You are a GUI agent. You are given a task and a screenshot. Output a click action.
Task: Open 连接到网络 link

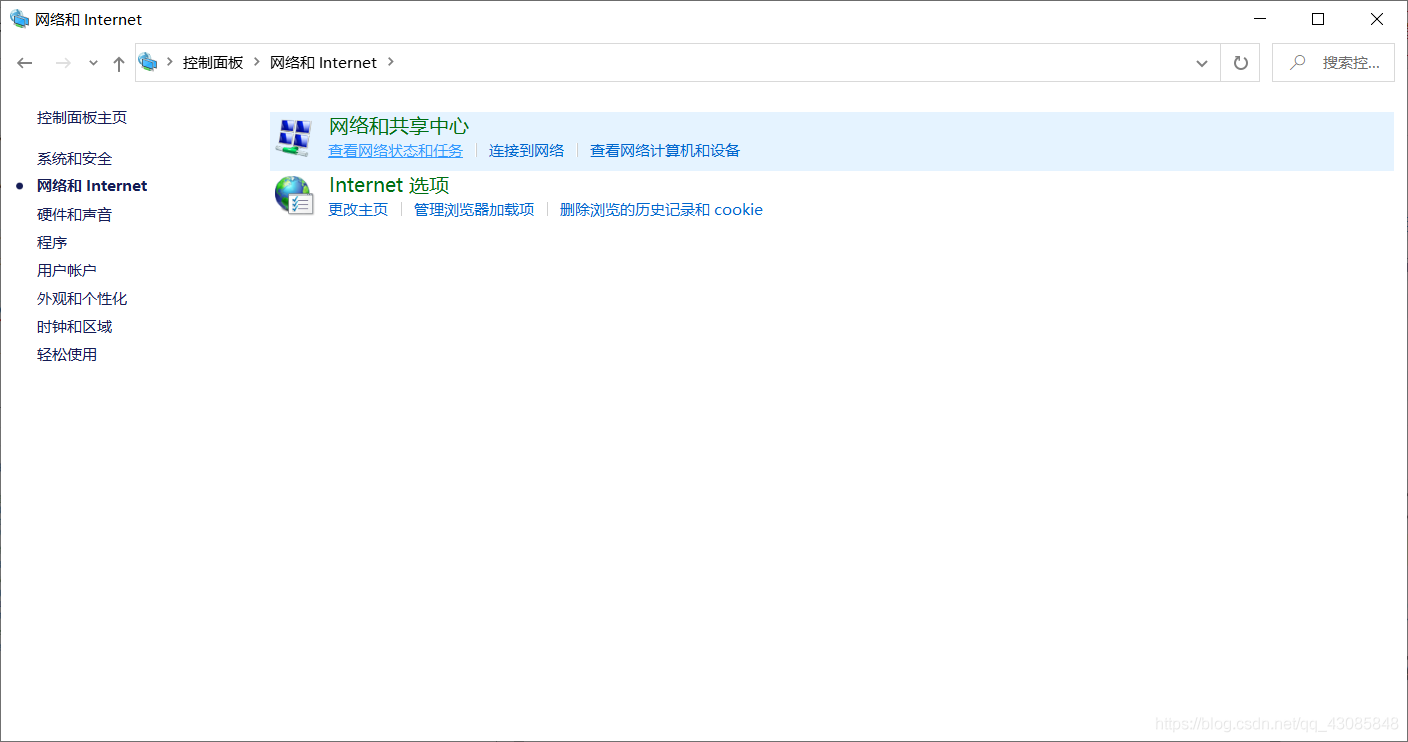coord(526,151)
